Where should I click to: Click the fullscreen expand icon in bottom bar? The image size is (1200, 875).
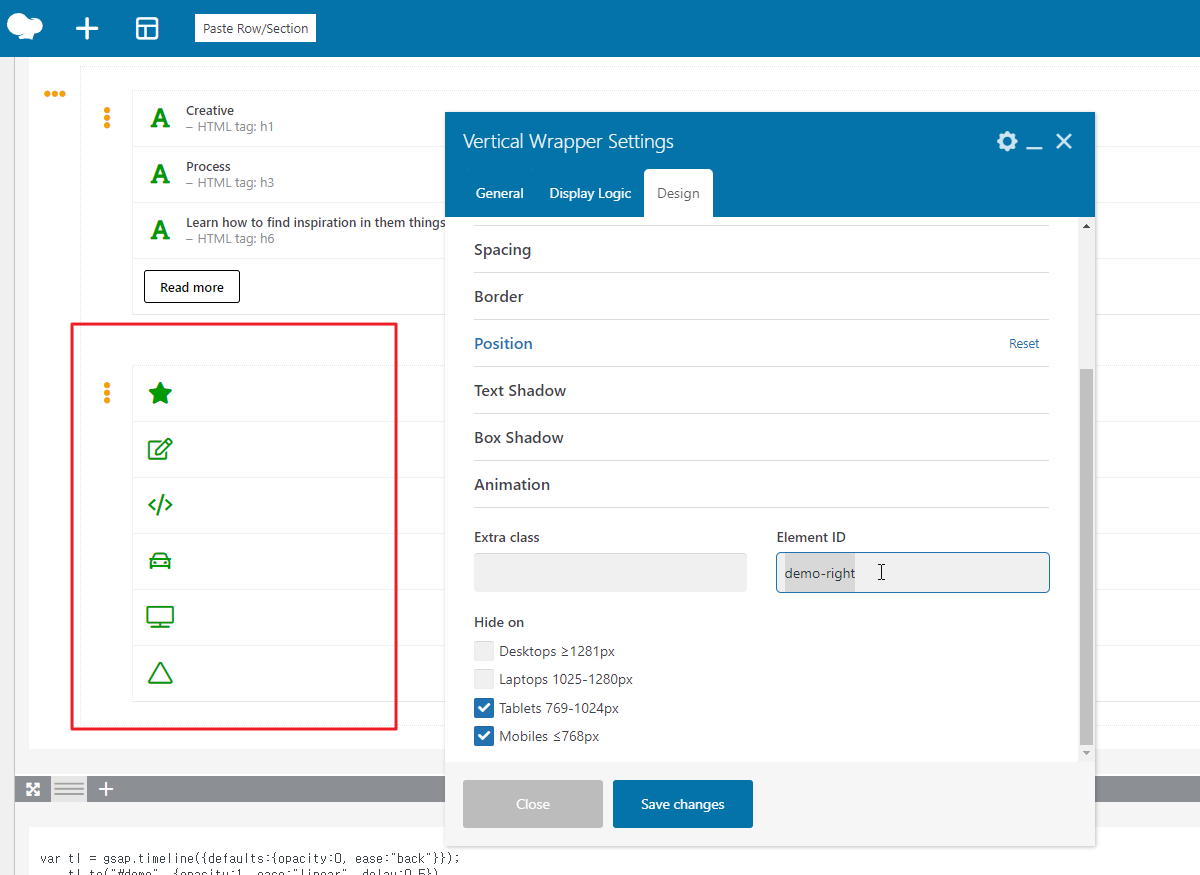coord(33,789)
